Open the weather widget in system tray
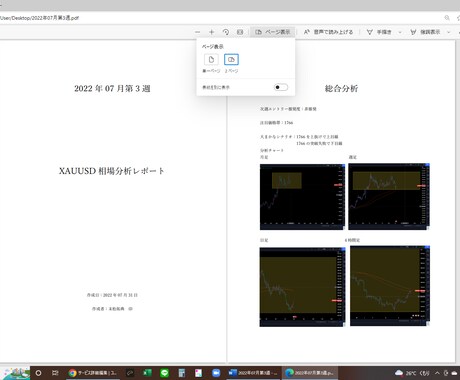This screenshot has height=380, width=460. [x=412, y=373]
